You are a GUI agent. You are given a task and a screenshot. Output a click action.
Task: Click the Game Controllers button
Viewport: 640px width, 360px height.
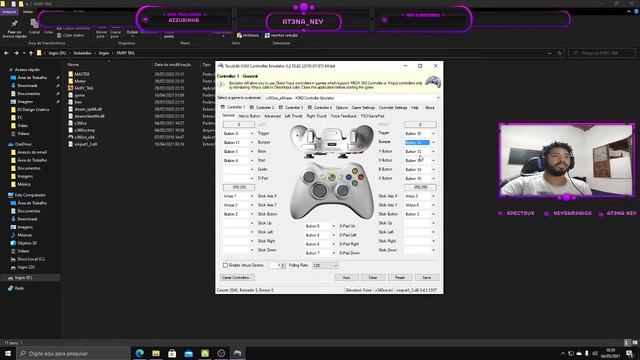(236, 278)
